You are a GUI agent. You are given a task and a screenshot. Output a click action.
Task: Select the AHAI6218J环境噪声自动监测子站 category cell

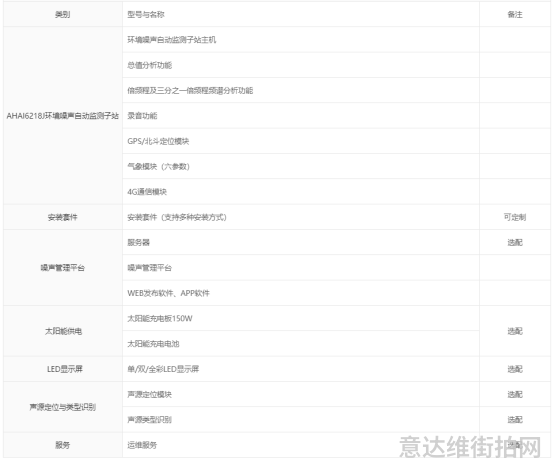[63, 116]
